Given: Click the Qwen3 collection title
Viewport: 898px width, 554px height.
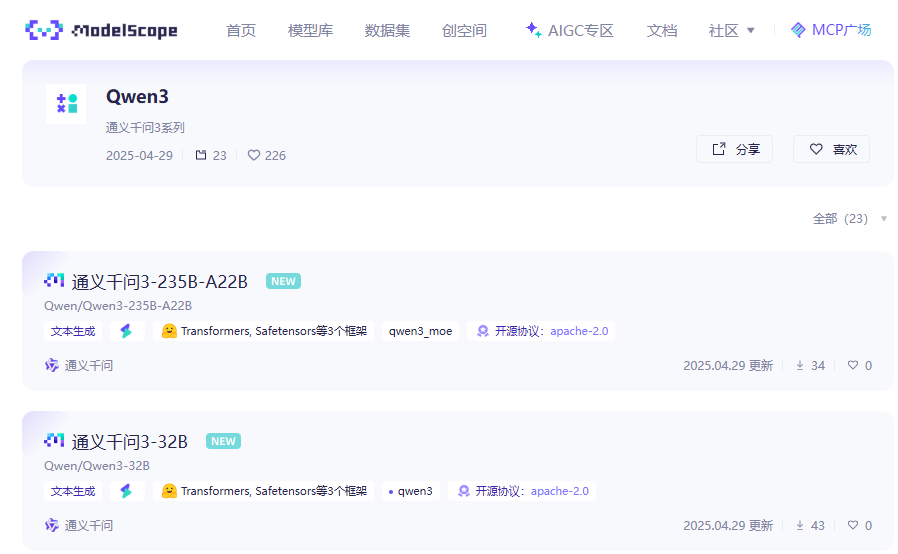Looking at the screenshot, I should coord(137,96).
